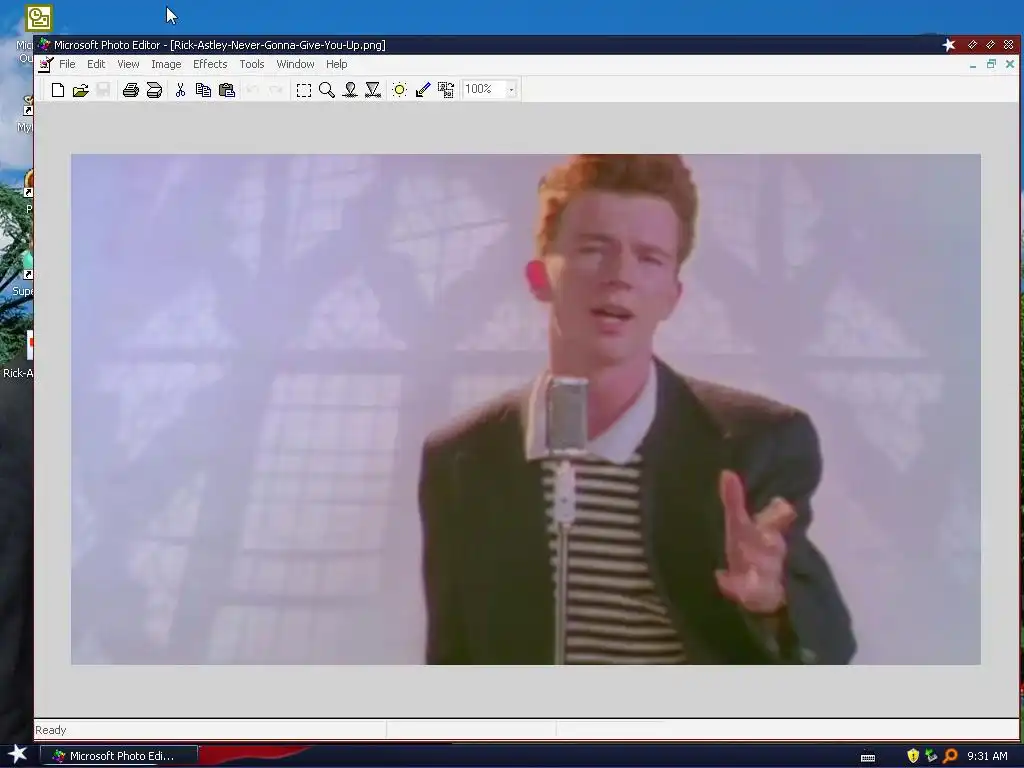The width and height of the screenshot is (1024, 768).
Task: Restore the inner document window
Action: tap(991, 64)
